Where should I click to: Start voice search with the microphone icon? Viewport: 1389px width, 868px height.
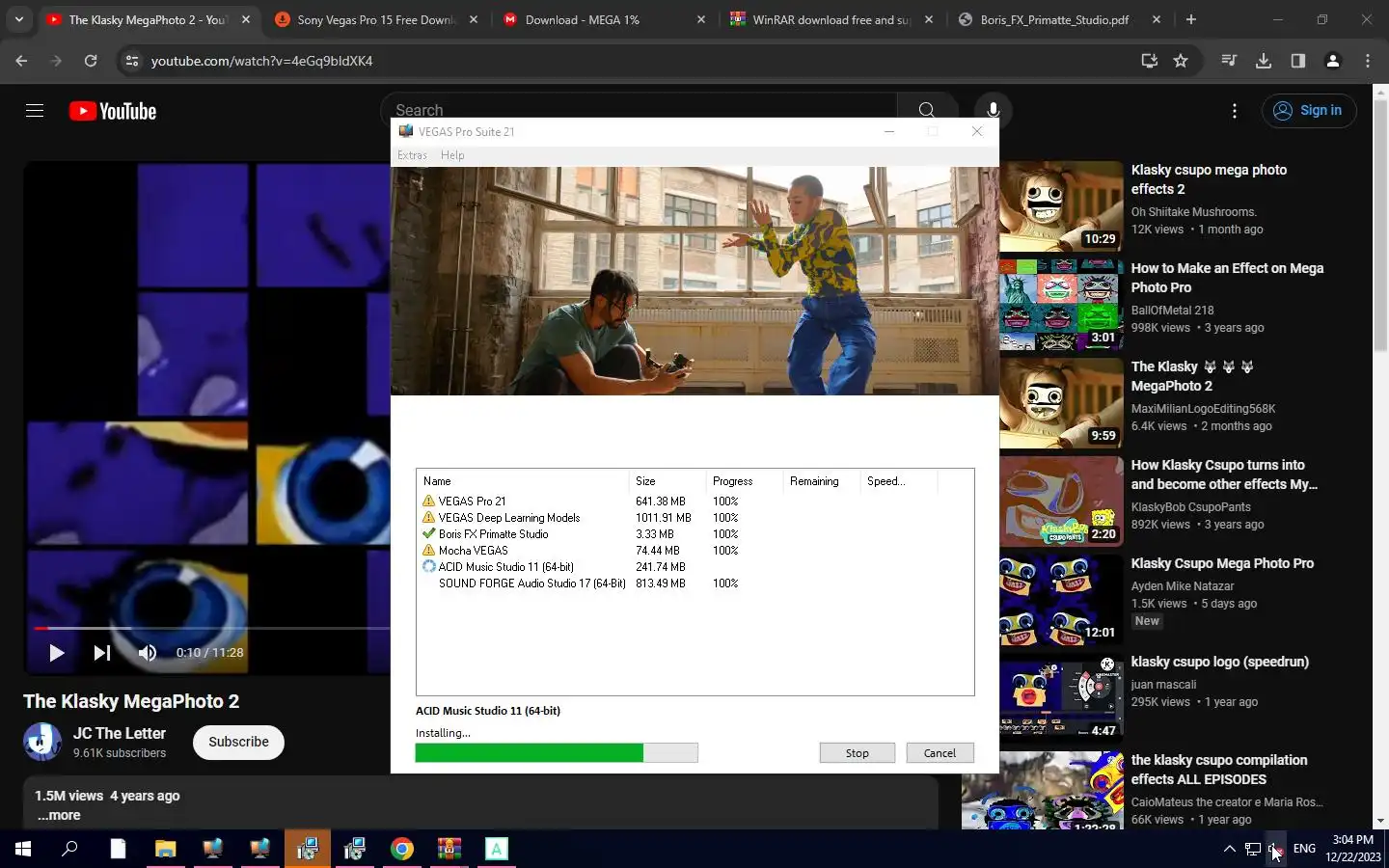pyautogui.click(x=993, y=111)
